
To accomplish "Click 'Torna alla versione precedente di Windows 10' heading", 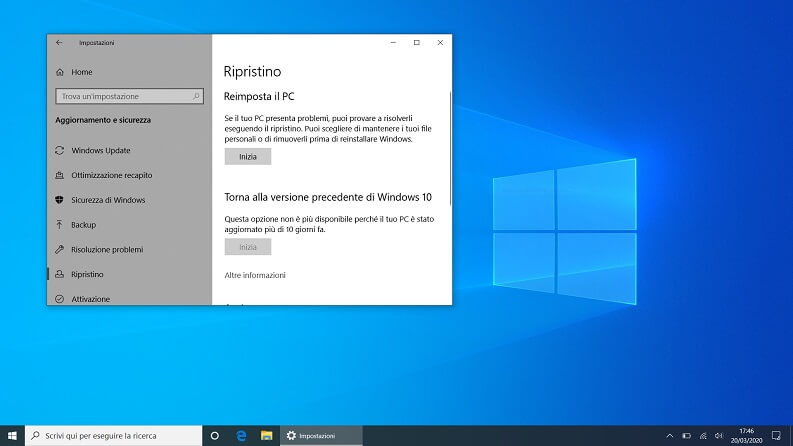I will pyautogui.click(x=328, y=197).
